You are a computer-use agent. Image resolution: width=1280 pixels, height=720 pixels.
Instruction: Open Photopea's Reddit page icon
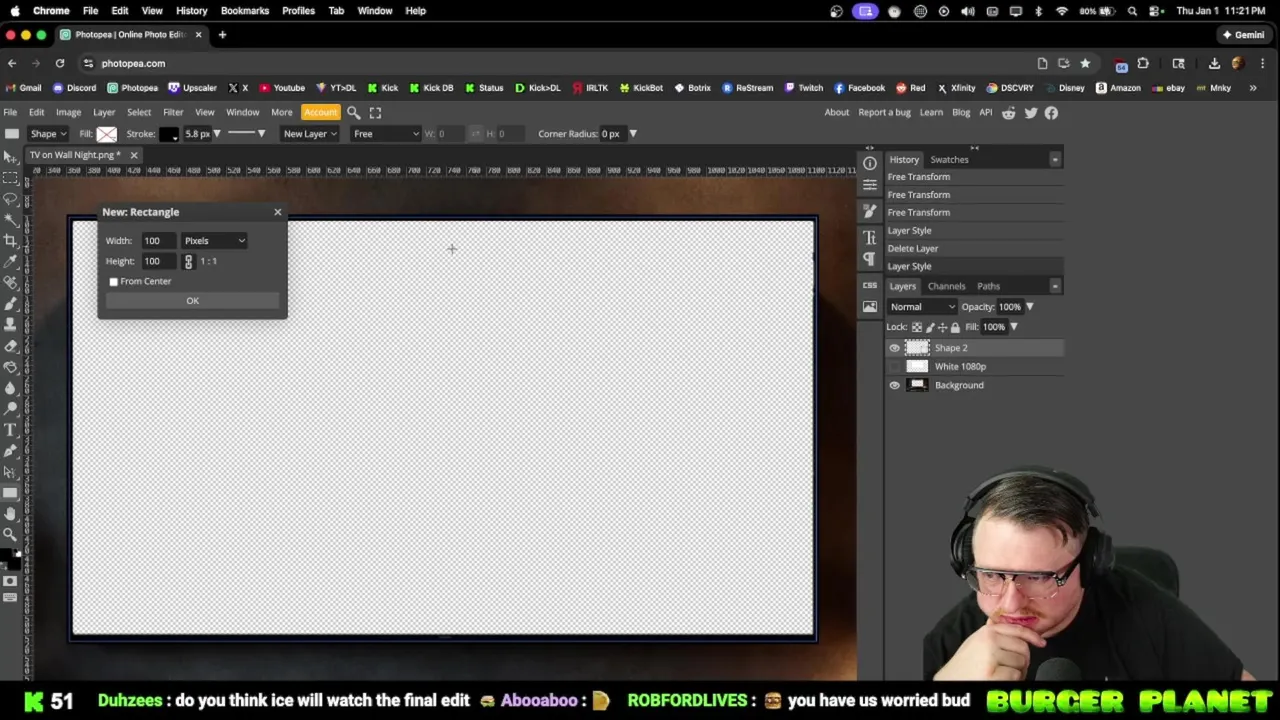point(1009,113)
